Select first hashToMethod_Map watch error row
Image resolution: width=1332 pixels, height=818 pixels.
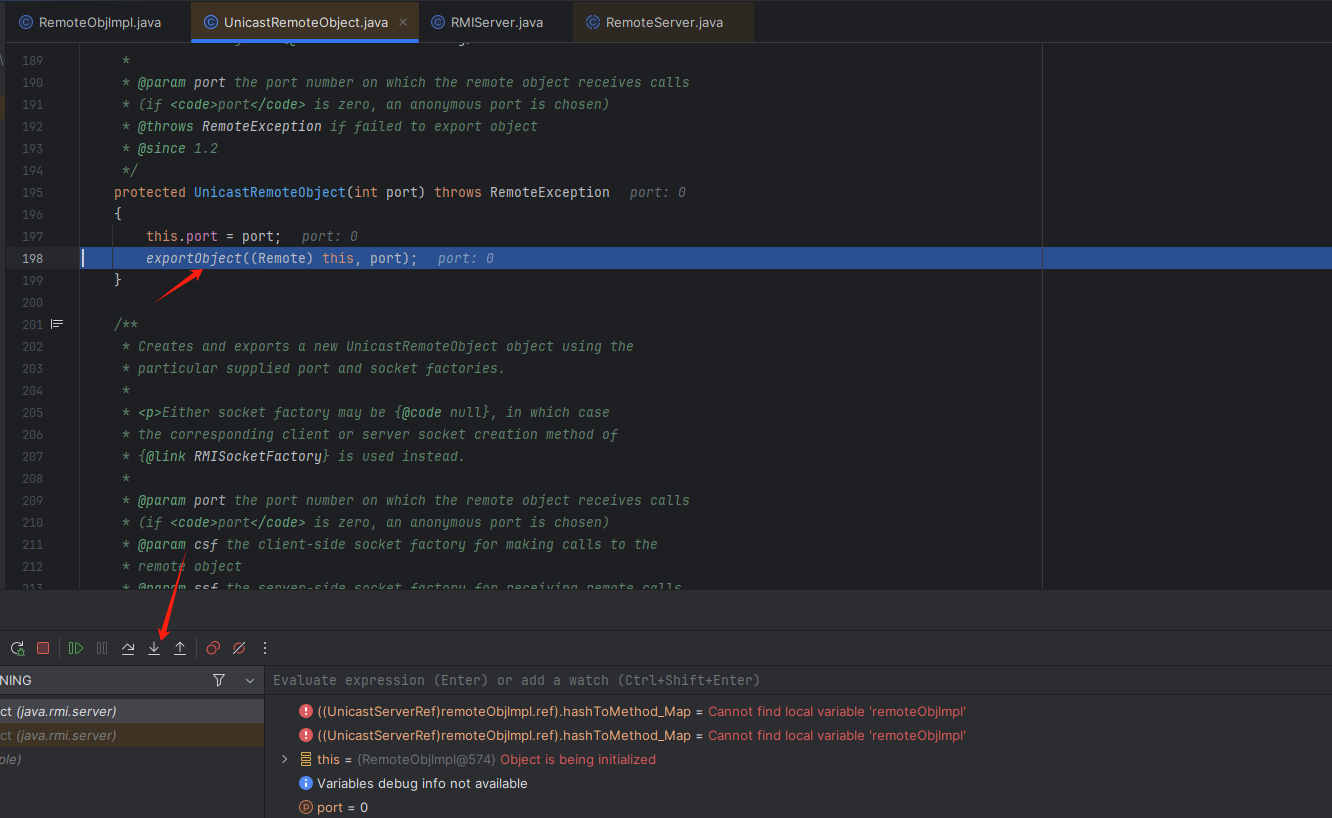pyautogui.click(x=798, y=711)
